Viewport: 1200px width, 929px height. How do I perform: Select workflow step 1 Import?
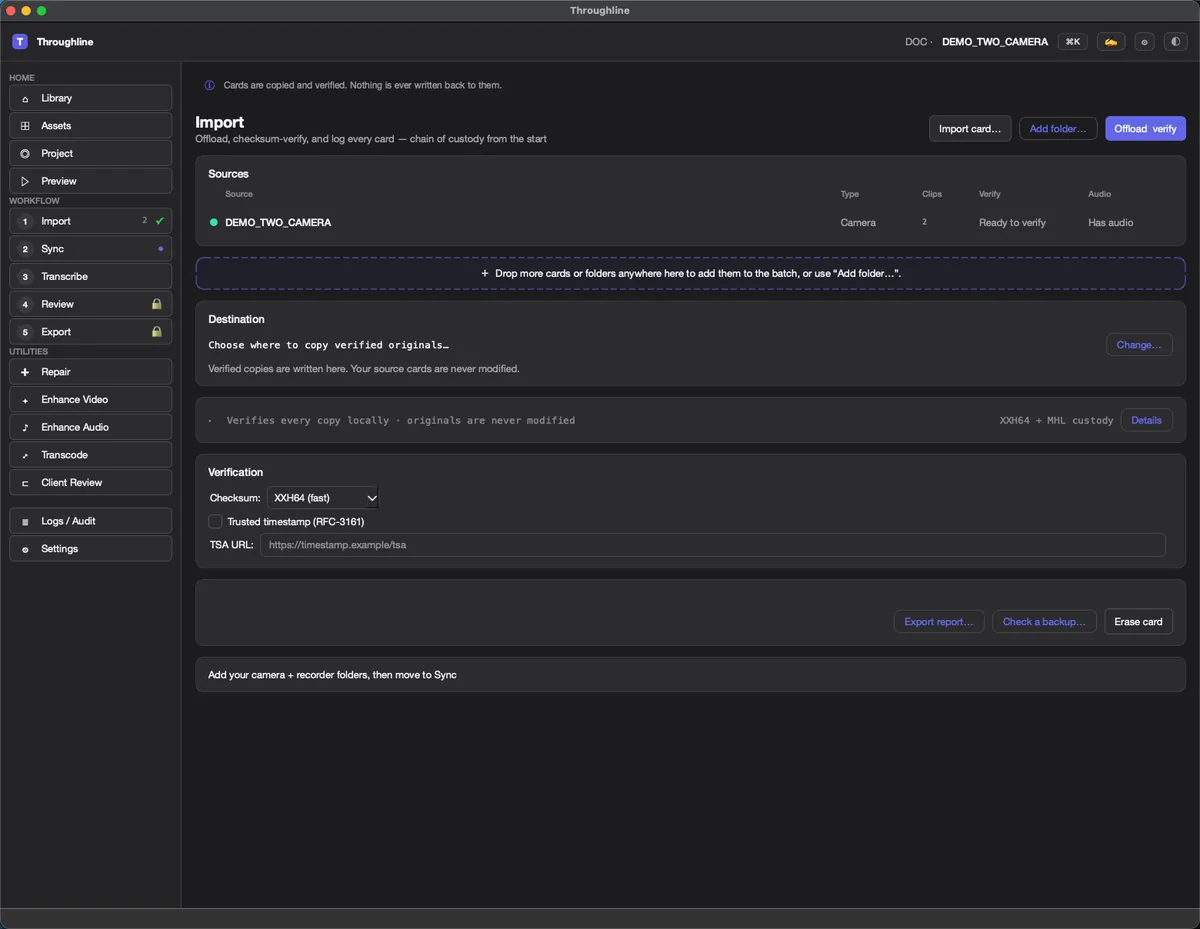click(x=91, y=221)
